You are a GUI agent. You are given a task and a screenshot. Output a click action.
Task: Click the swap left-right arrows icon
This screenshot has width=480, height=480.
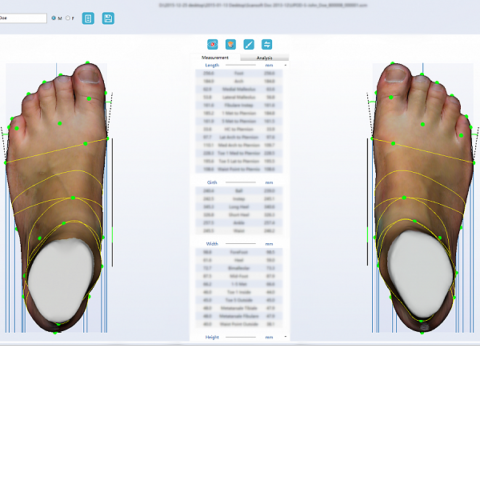[x=267, y=44]
